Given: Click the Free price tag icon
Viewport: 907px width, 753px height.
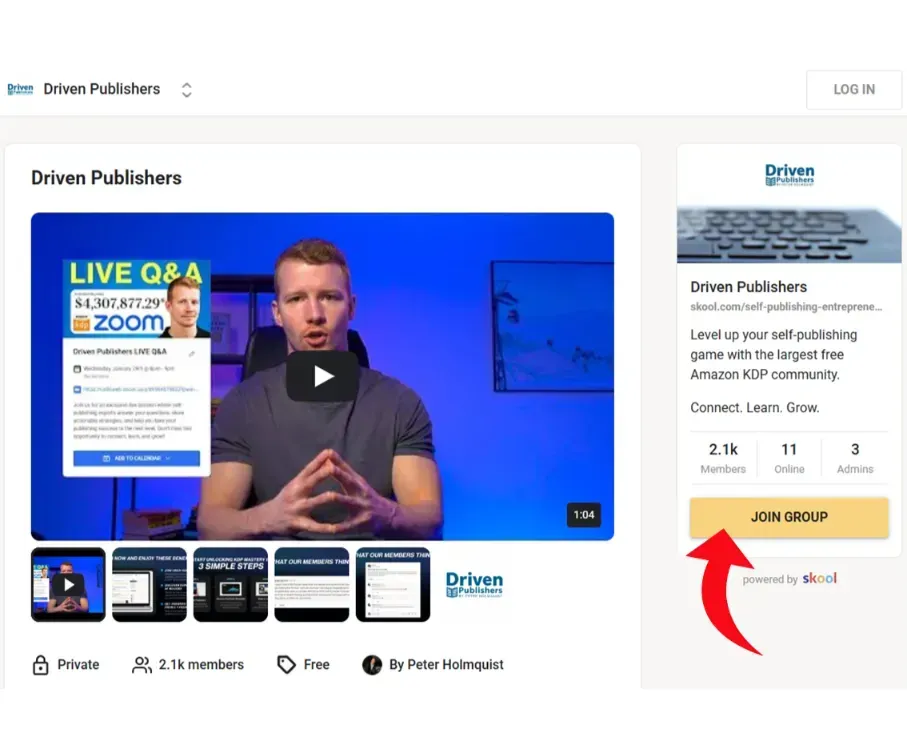Looking at the screenshot, I should click(286, 665).
